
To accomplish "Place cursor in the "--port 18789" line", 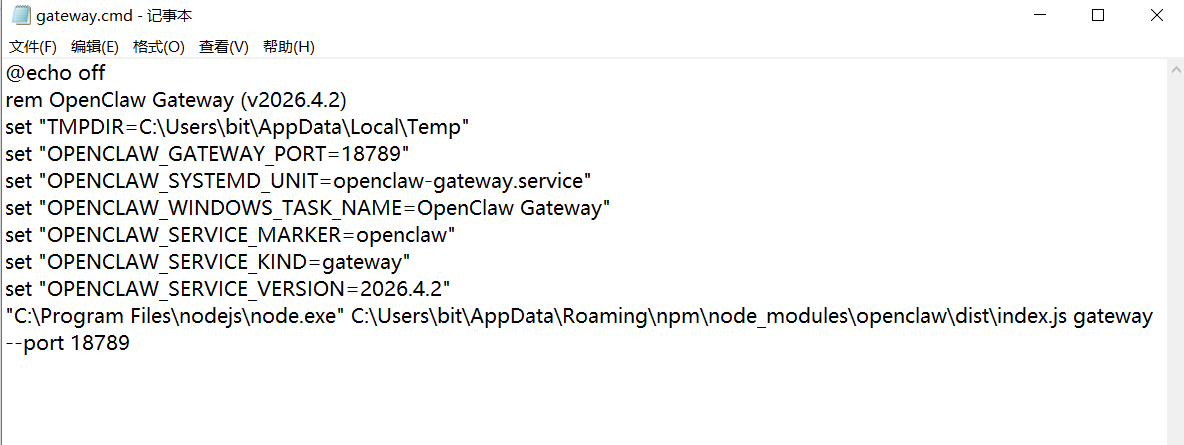I will (x=68, y=343).
